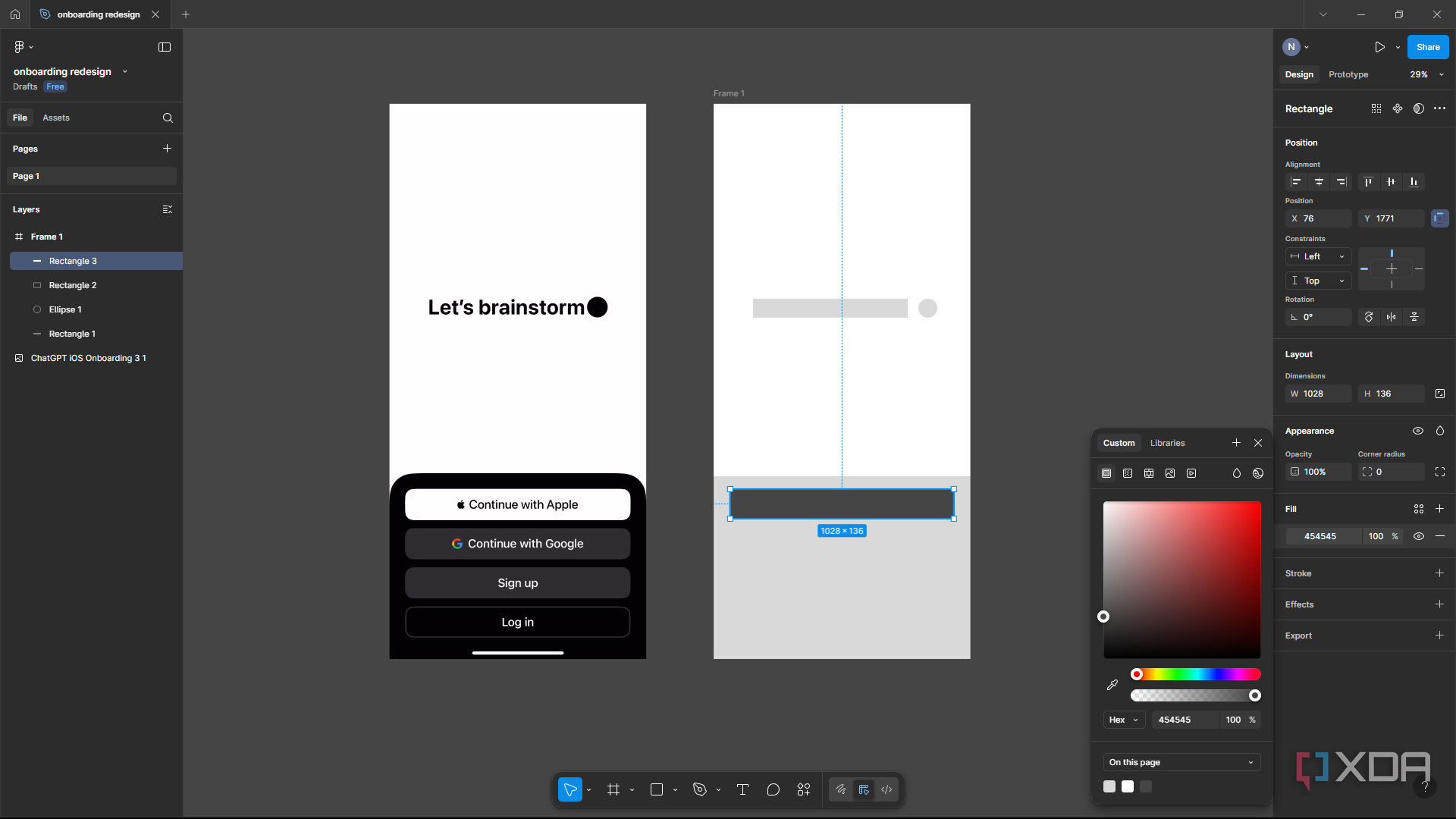This screenshot has height=819, width=1456.
Task: Select the Comment tool
Action: (x=773, y=789)
